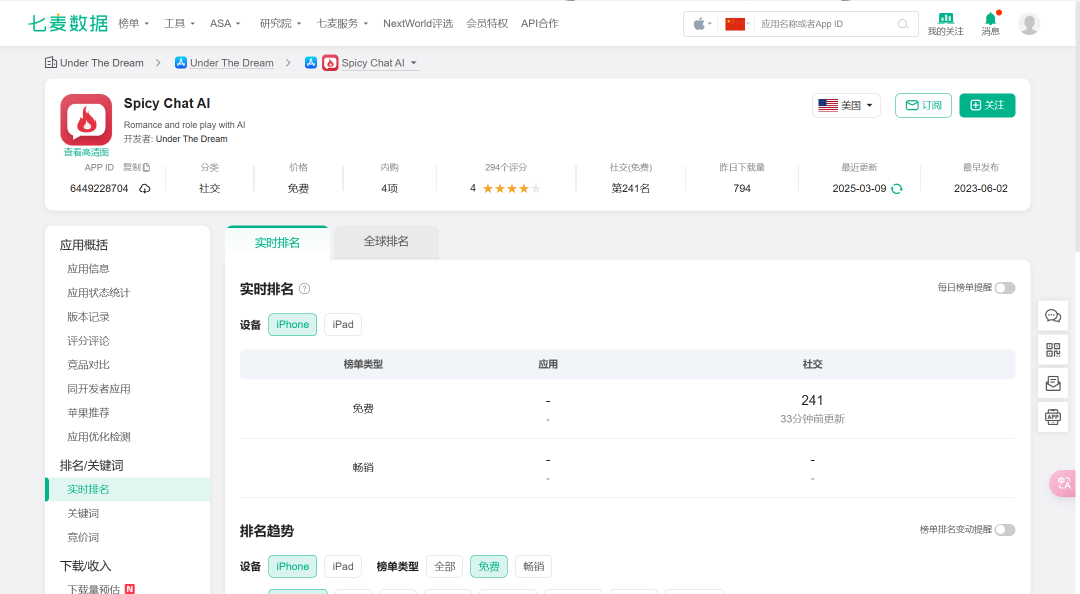The width and height of the screenshot is (1080, 594).
Task: Open the QR code icon on right sidebar
Action: [x=1053, y=350]
